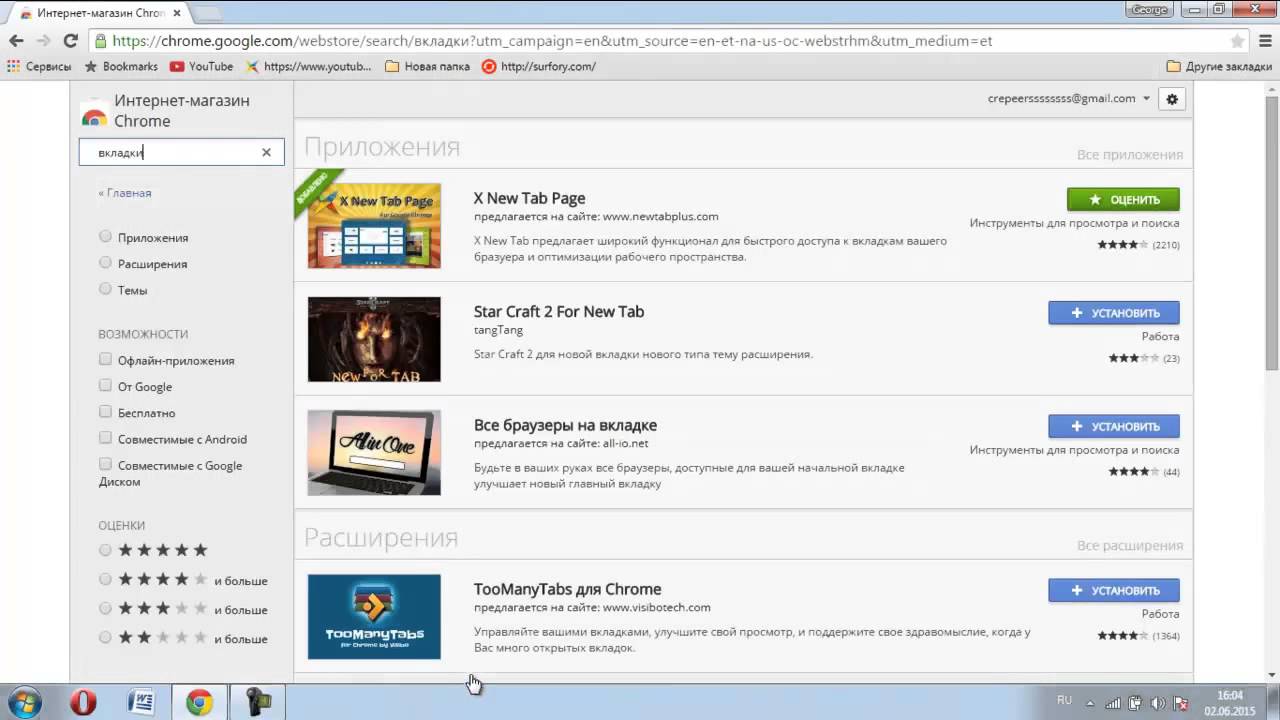Bookmark page with the star icon

pyautogui.click(x=1238, y=41)
